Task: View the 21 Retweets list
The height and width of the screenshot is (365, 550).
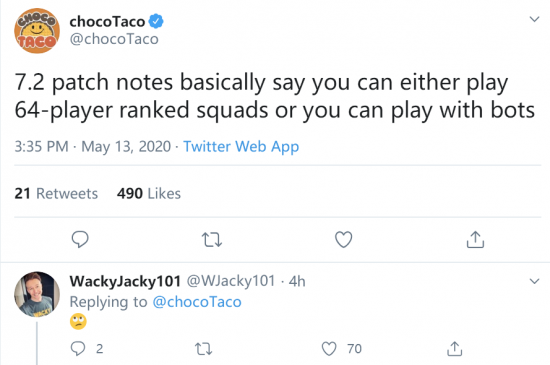Action: pyautogui.click(x=56, y=194)
